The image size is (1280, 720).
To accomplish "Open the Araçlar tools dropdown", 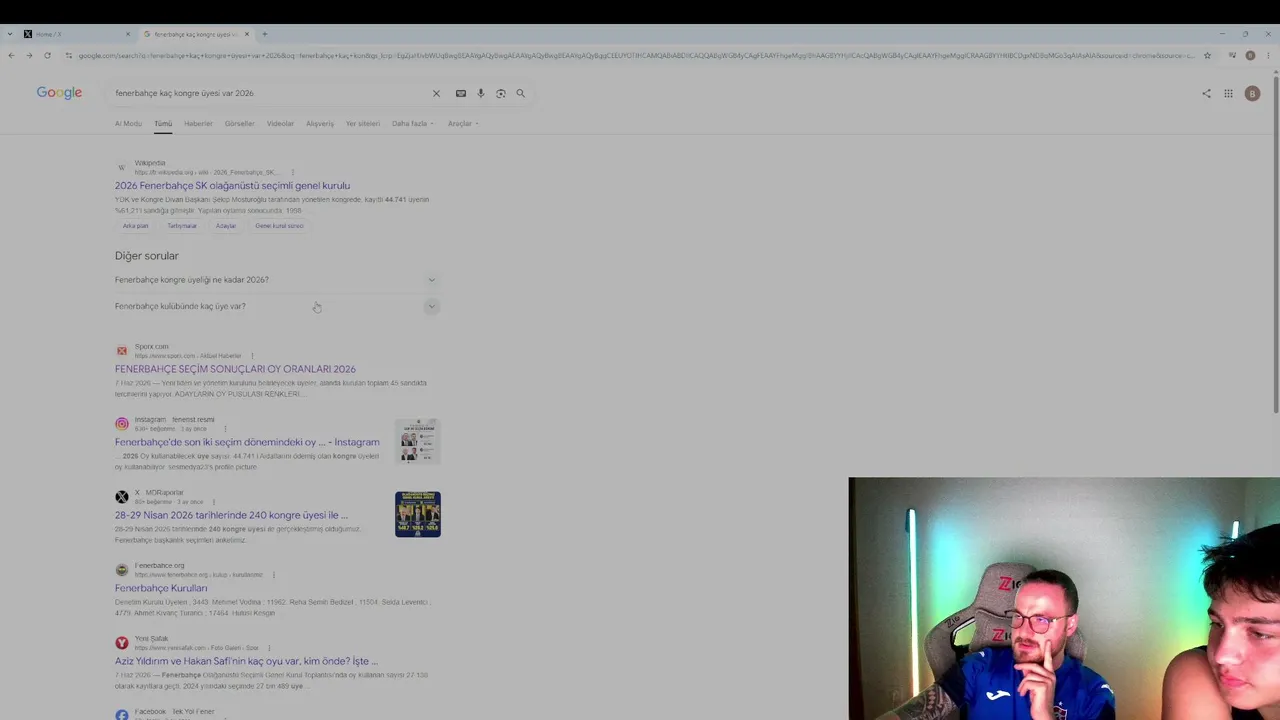I will click(463, 124).
